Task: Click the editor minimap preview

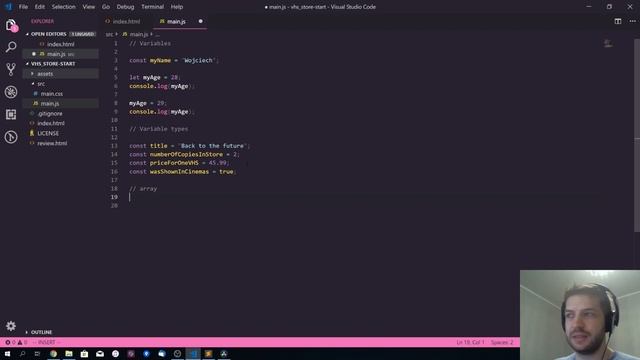Action: click(x=608, y=44)
